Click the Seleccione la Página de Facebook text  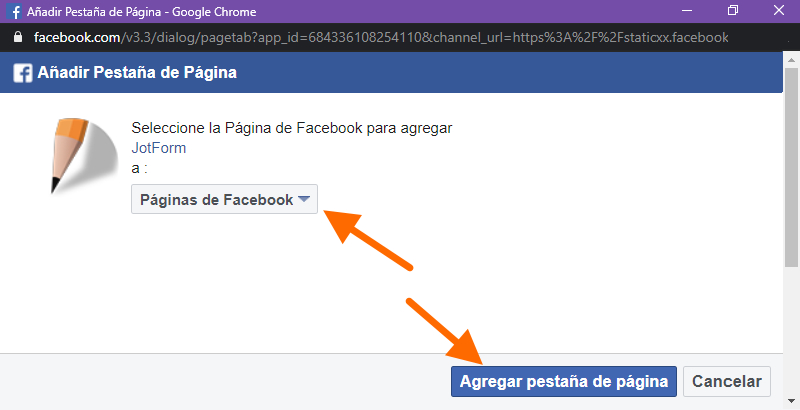coord(292,127)
